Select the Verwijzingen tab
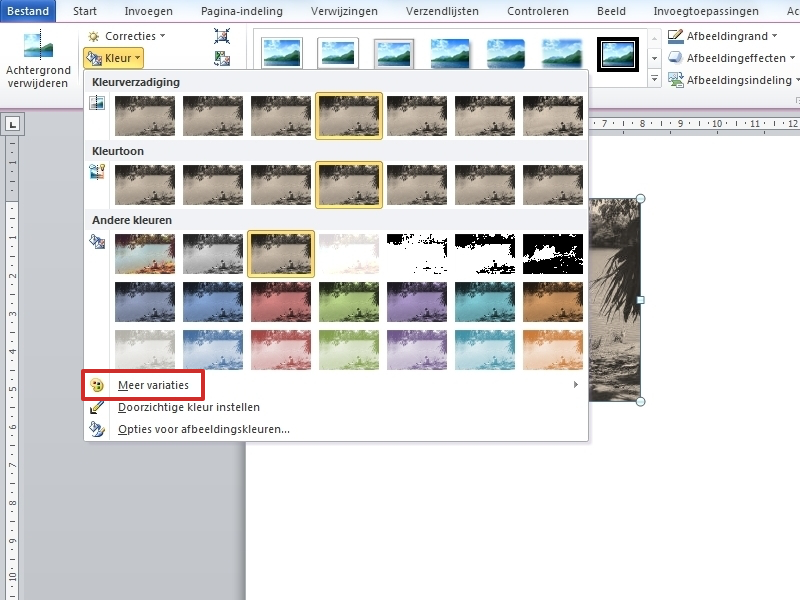 [x=344, y=11]
